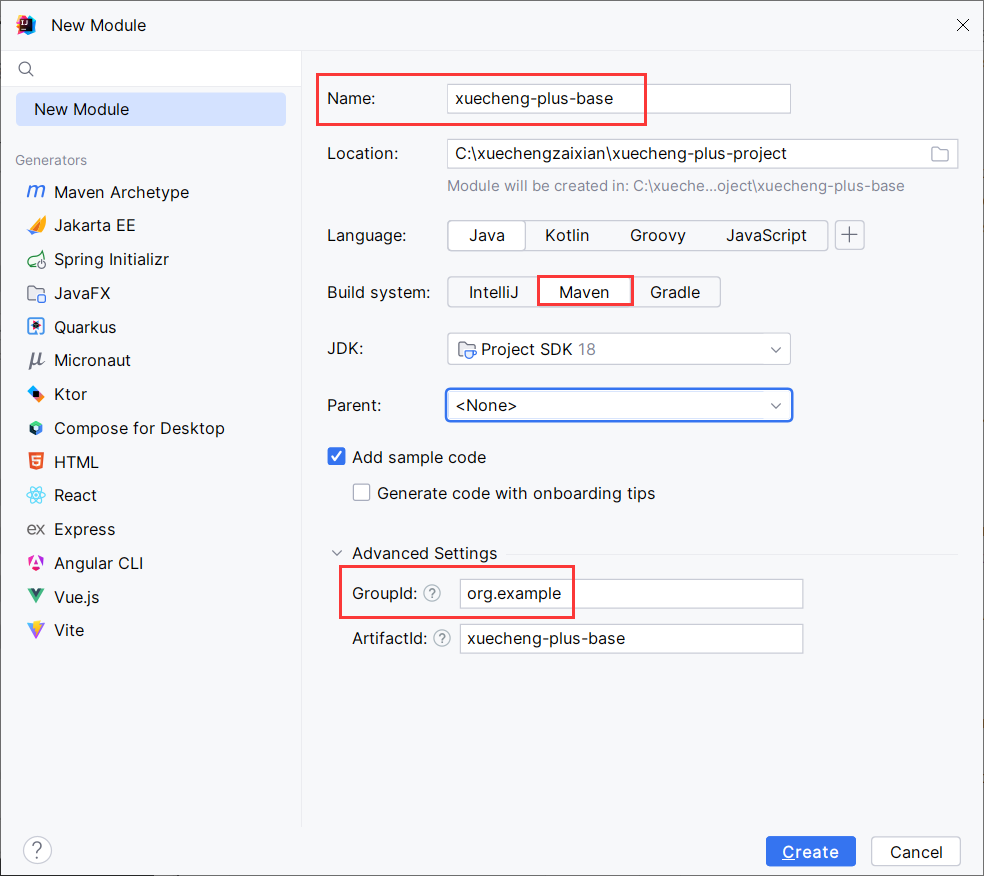This screenshot has width=984, height=876.
Task: Click the 'Generators' section heading
Action: click(x=51, y=160)
